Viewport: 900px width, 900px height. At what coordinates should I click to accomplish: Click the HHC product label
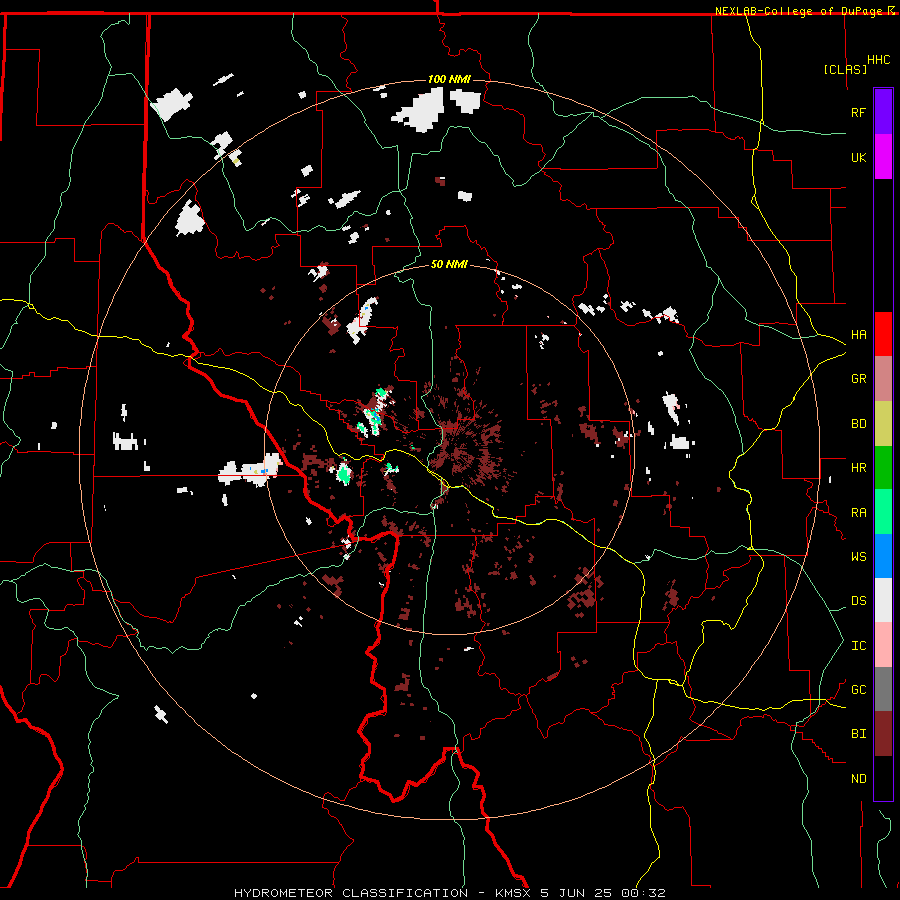click(879, 60)
